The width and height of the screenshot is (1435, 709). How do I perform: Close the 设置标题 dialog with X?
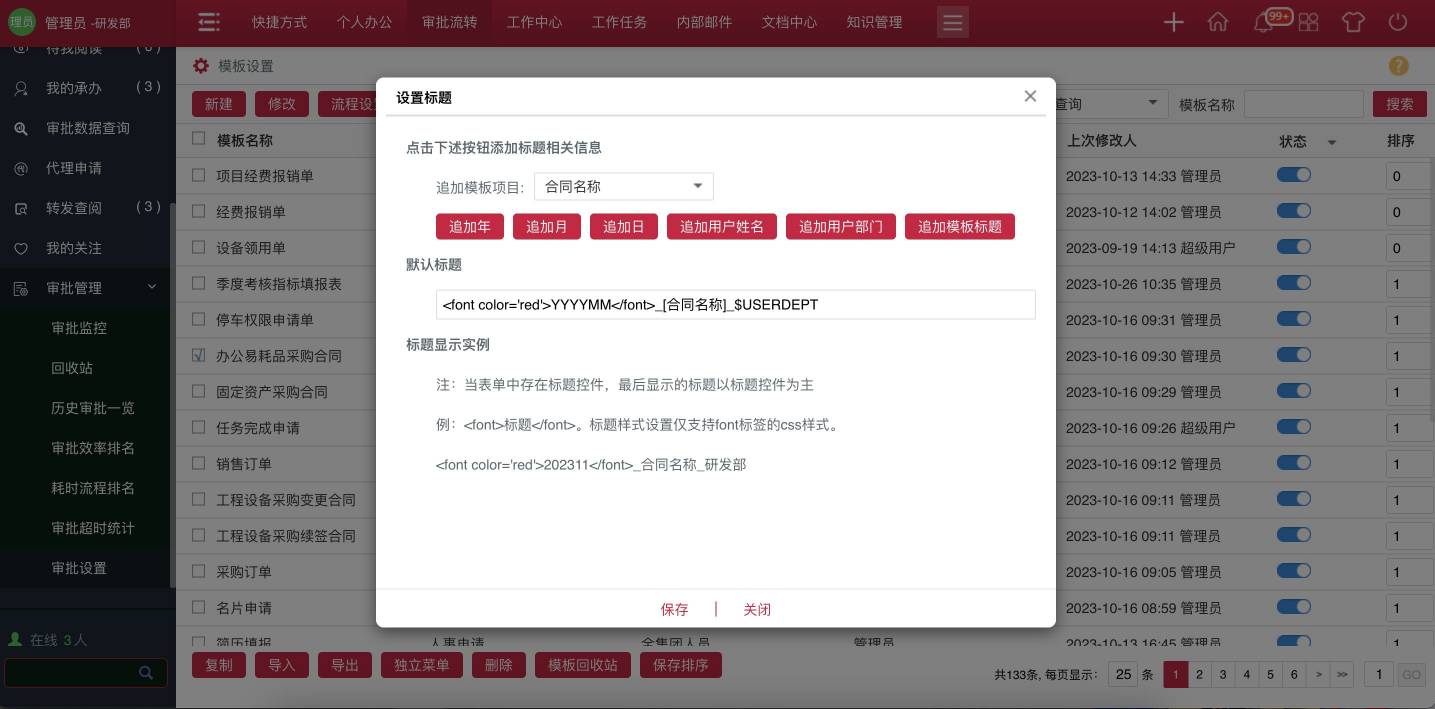[x=1030, y=97]
